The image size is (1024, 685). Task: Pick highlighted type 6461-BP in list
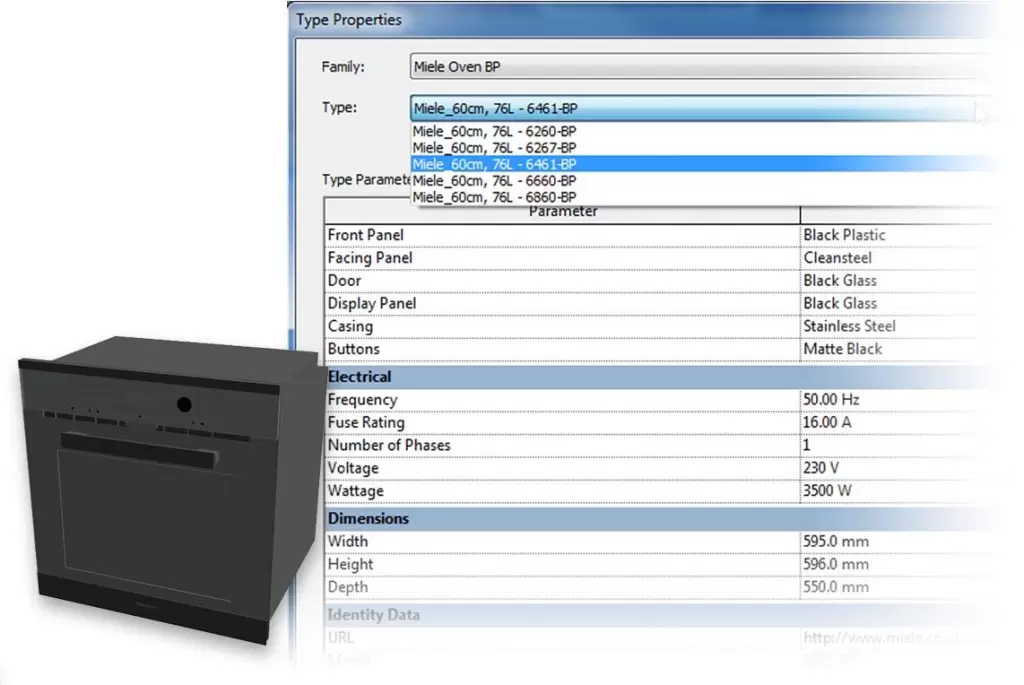[x=494, y=164]
